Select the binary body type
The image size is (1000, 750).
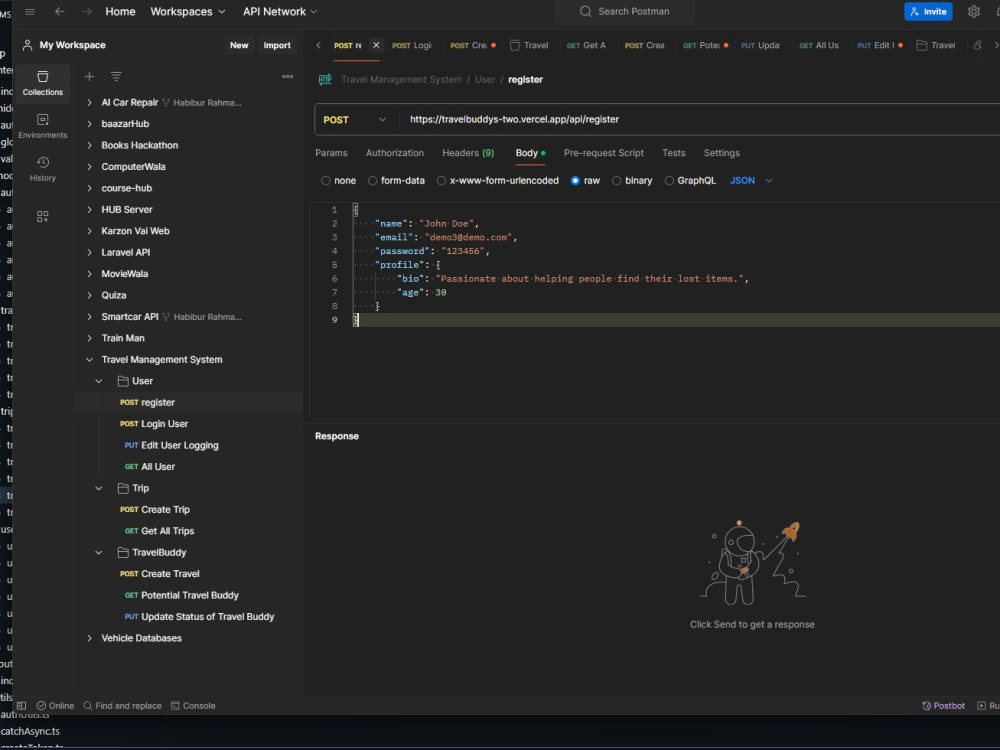point(617,181)
